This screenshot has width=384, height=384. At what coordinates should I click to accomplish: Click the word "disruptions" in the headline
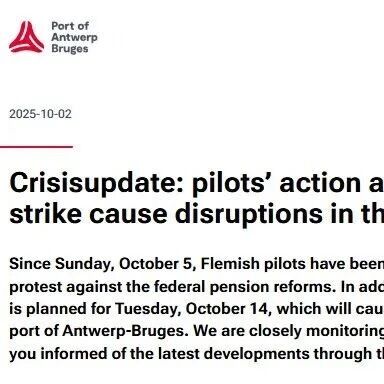[249, 215]
